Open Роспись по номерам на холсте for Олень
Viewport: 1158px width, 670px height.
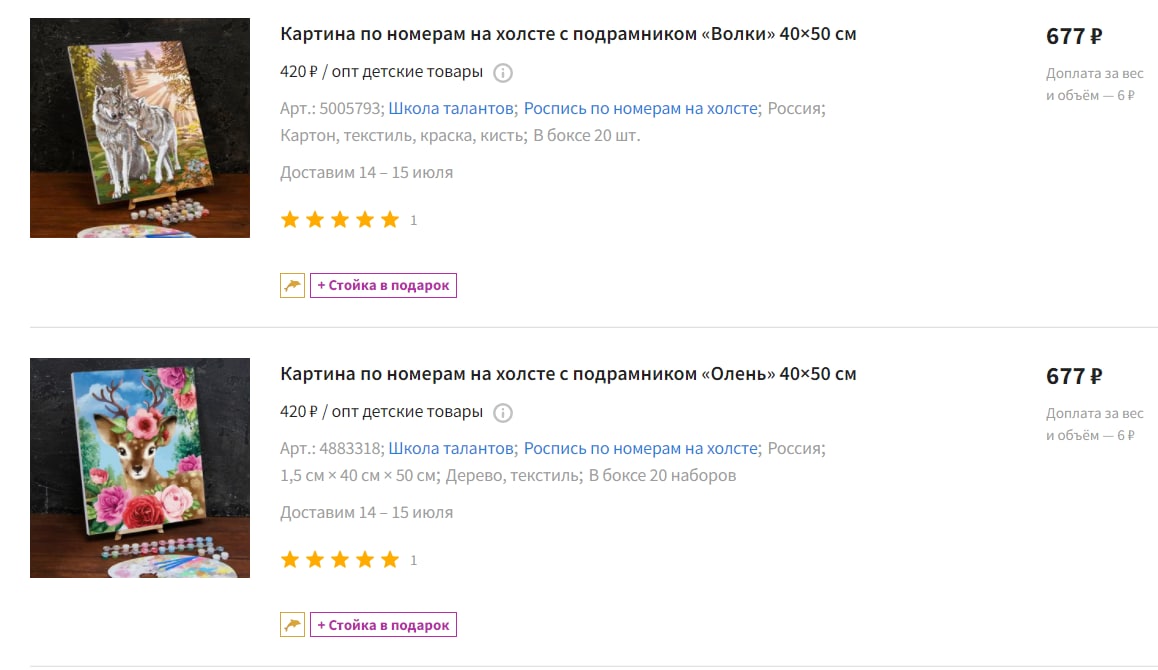tap(640, 448)
